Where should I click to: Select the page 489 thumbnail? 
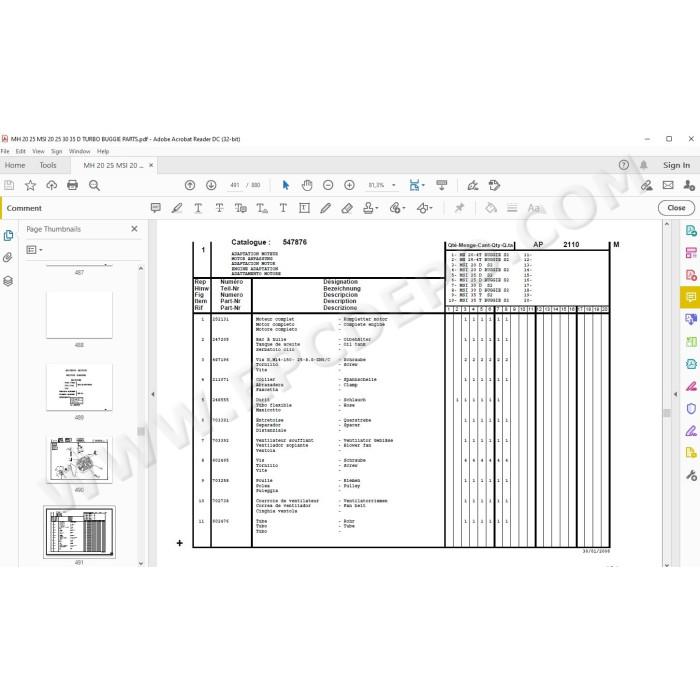click(x=79, y=387)
